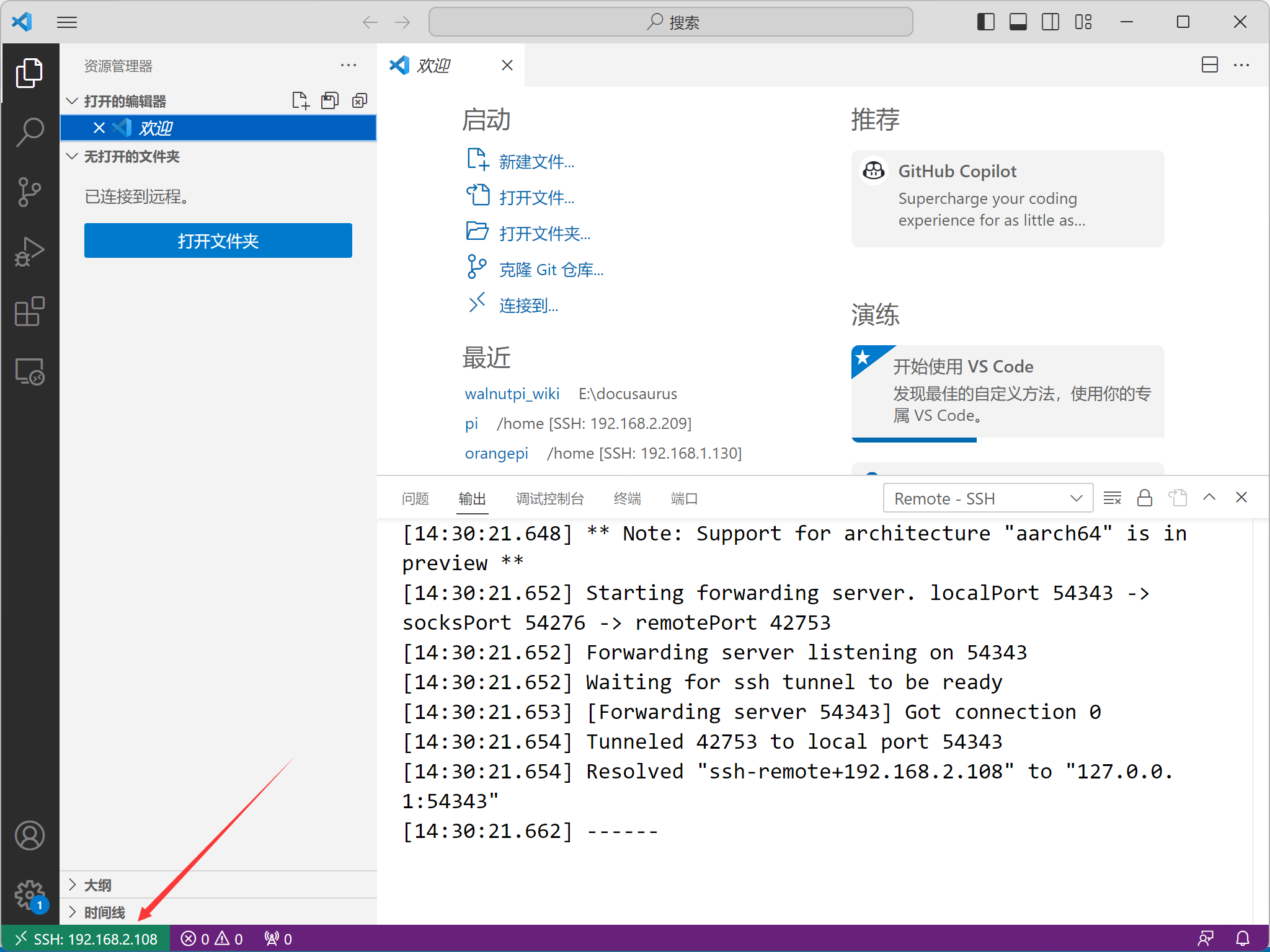Image resolution: width=1270 pixels, height=952 pixels.
Task: Click the Extensions icon in sidebar
Action: pos(30,310)
